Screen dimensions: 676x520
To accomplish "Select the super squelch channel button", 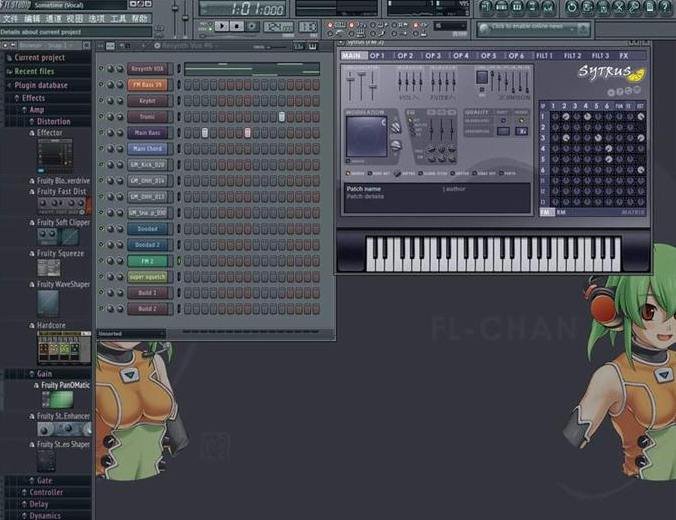I will point(147,277).
